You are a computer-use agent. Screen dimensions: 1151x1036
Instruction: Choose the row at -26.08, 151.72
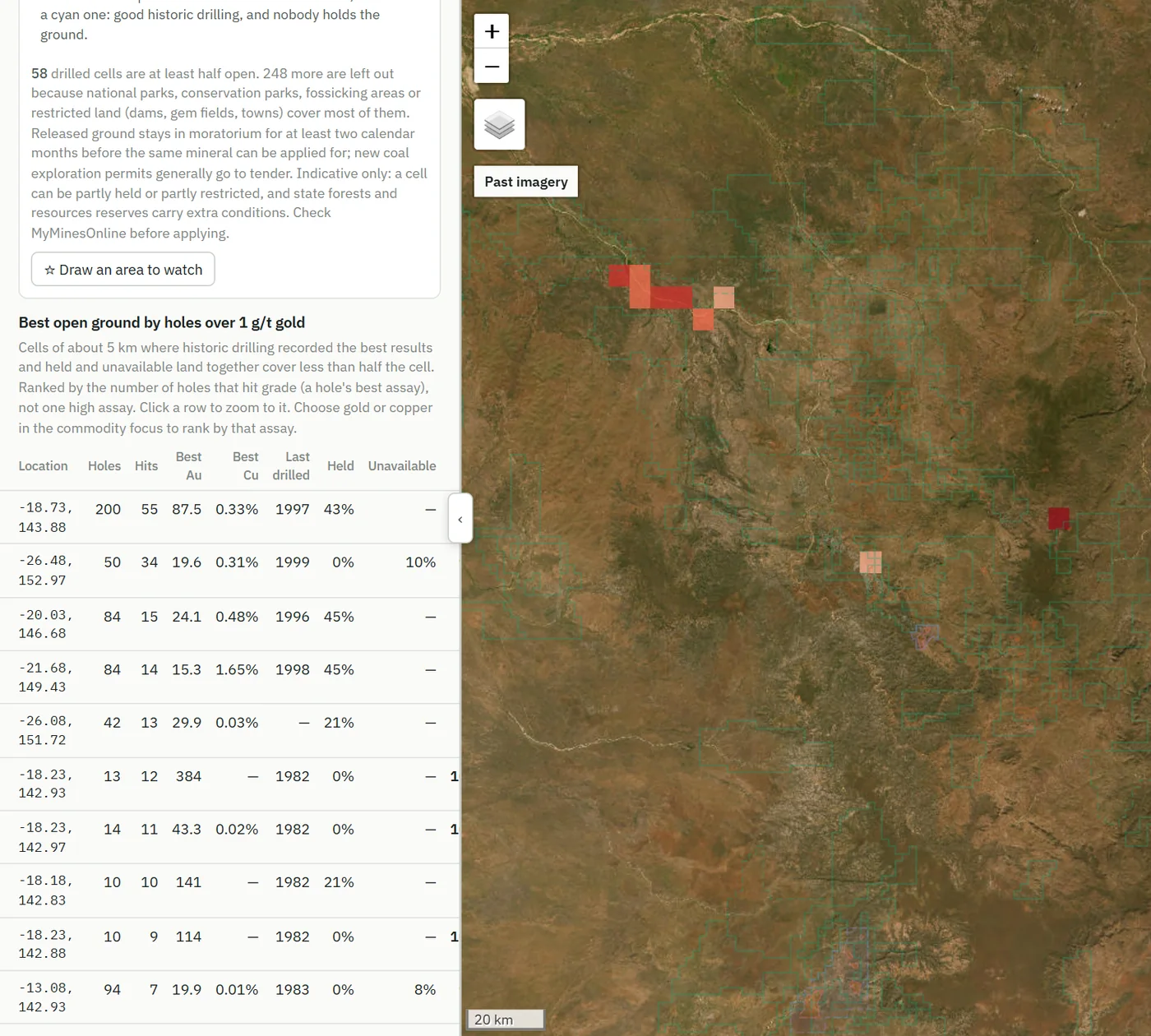(x=230, y=731)
